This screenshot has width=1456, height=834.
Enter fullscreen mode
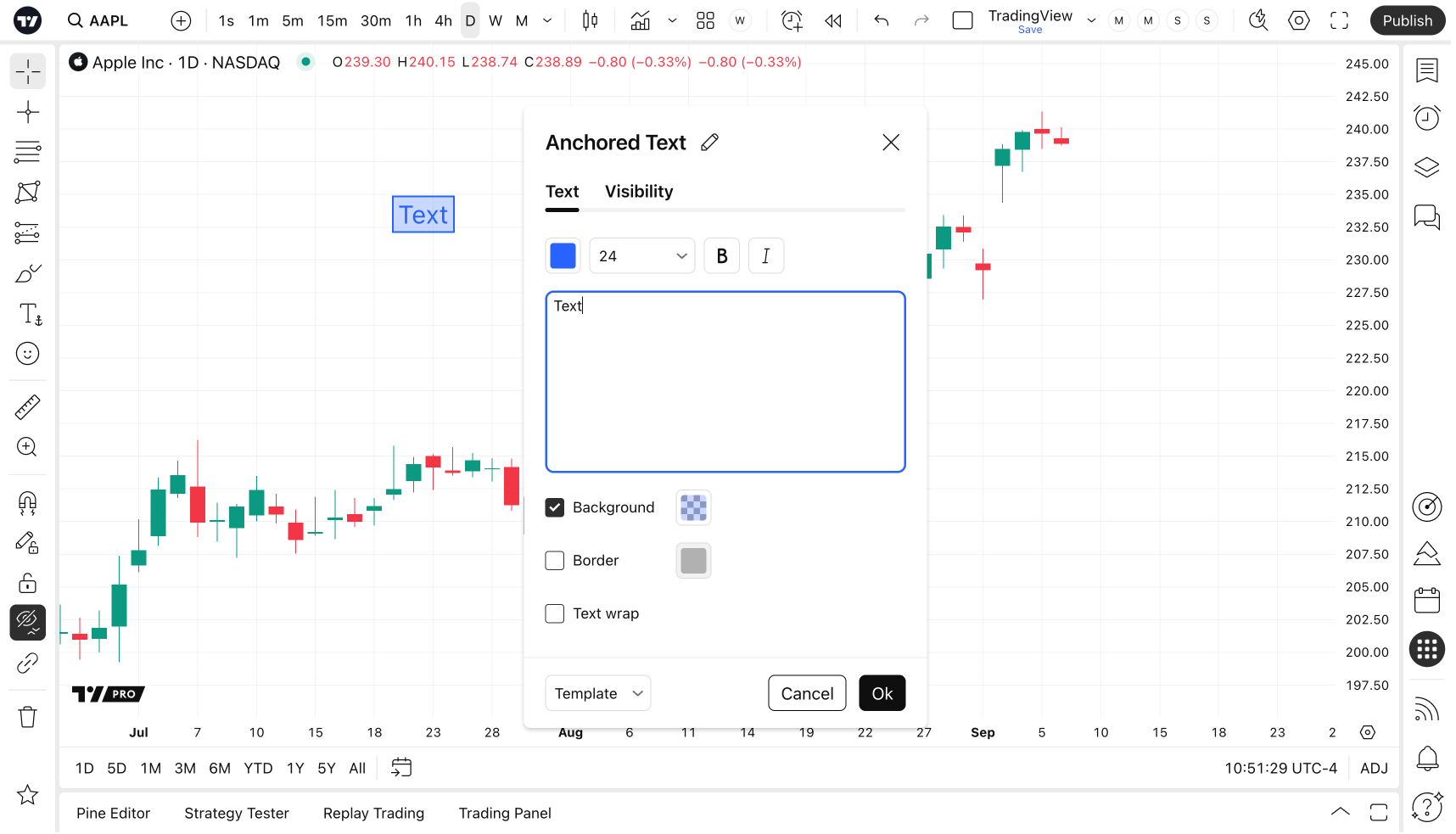pos(1340,20)
